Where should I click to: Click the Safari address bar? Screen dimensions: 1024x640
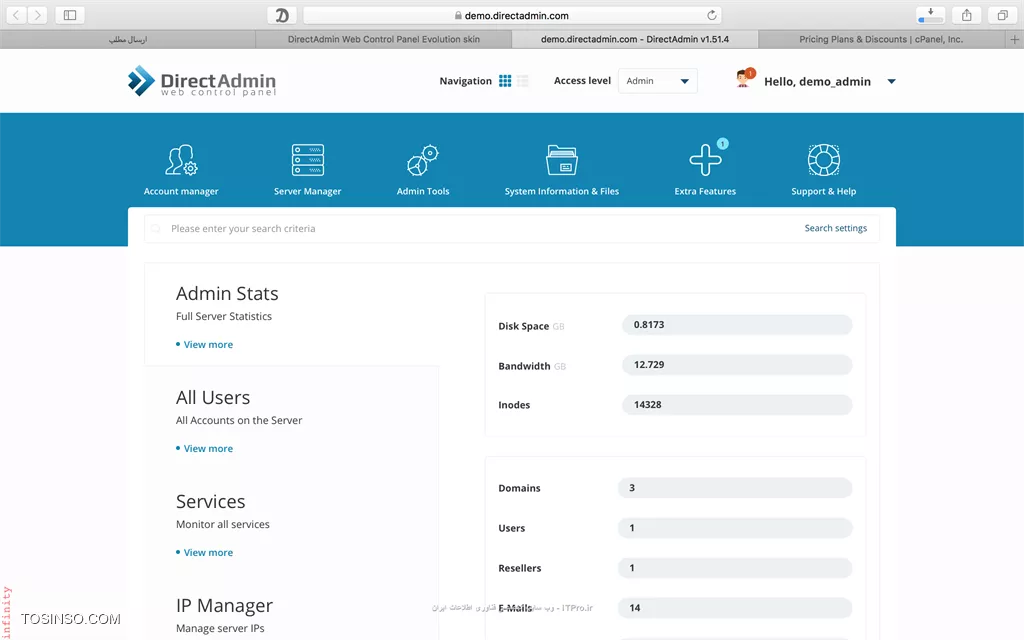click(x=513, y=15)
